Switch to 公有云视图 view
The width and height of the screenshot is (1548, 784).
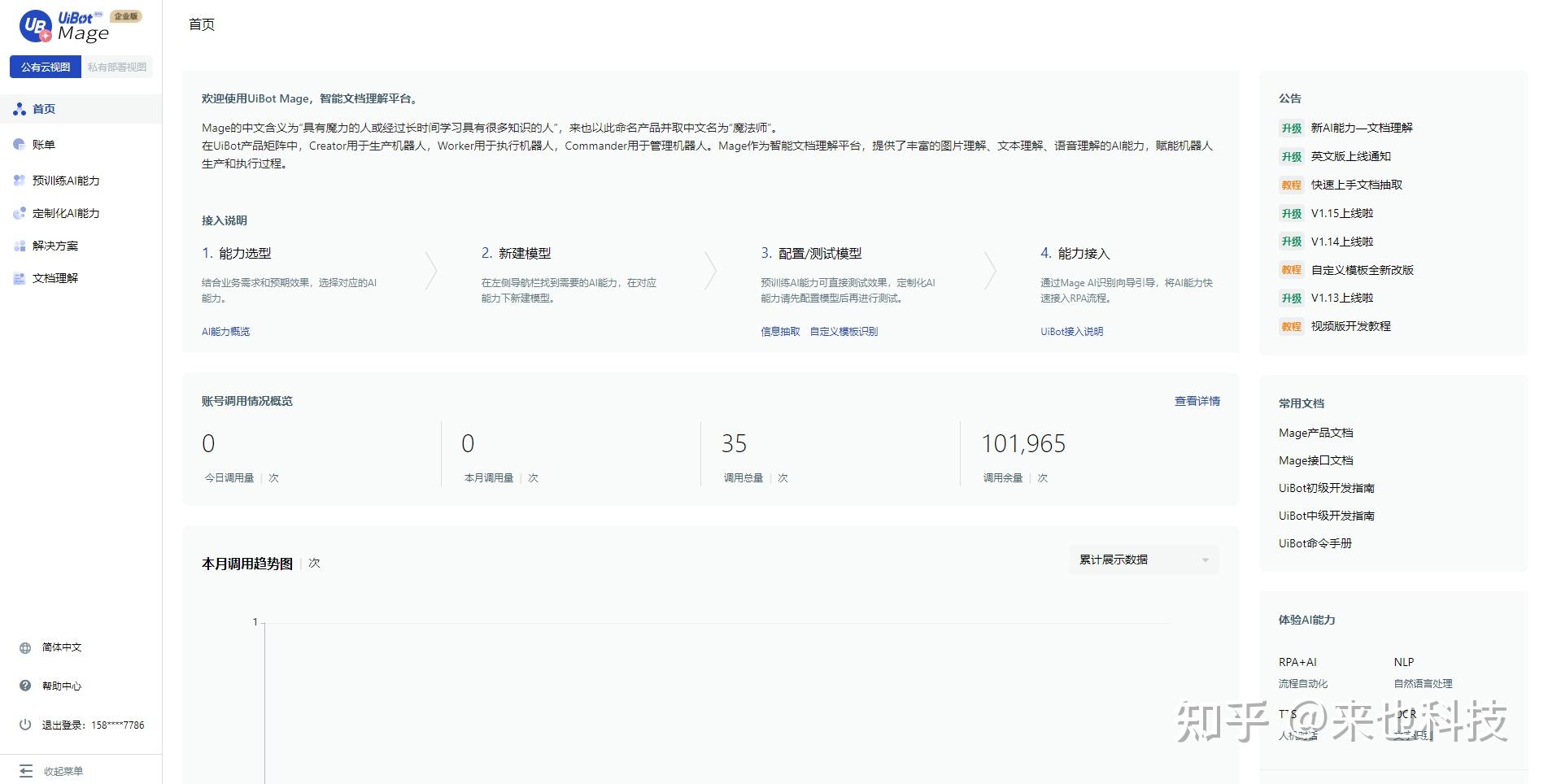(45, 66)
